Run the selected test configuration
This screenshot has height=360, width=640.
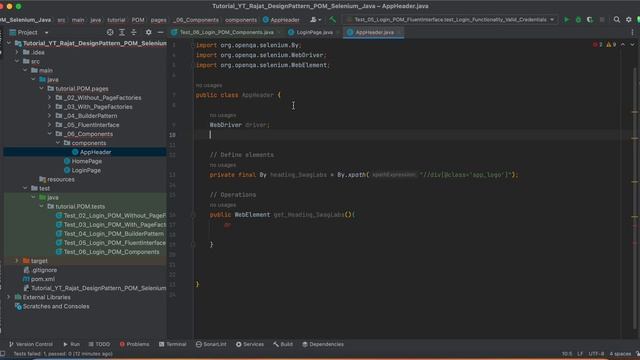[566, 20]
